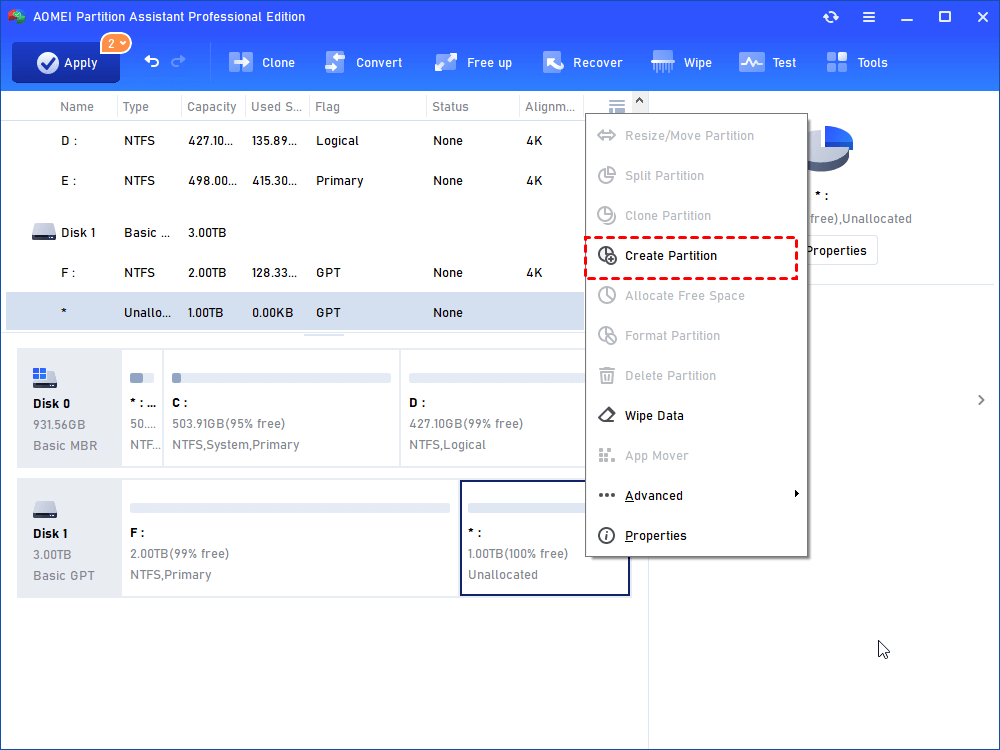The image size is (1000, 750).
Task: Open the Free up tool
Action: pyautogui.click(x=473, y=62)
